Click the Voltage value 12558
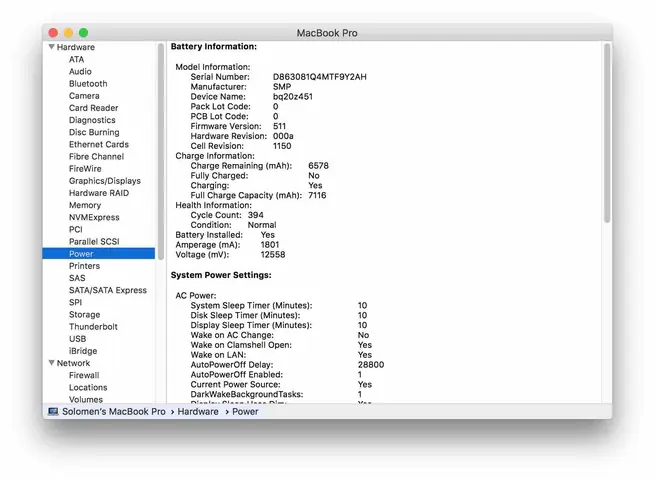The height and width of the screenshot is (480, 655). point(273,254)
